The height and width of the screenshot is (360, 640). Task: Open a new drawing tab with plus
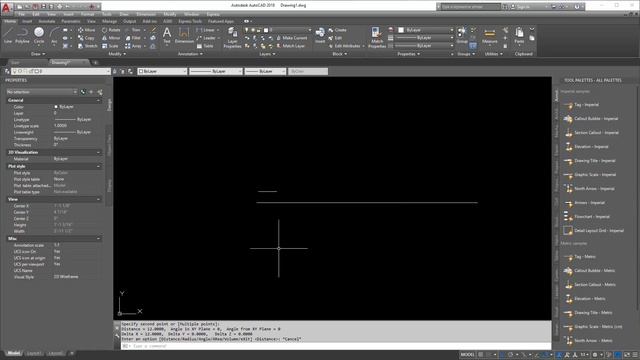pos(96,62)
